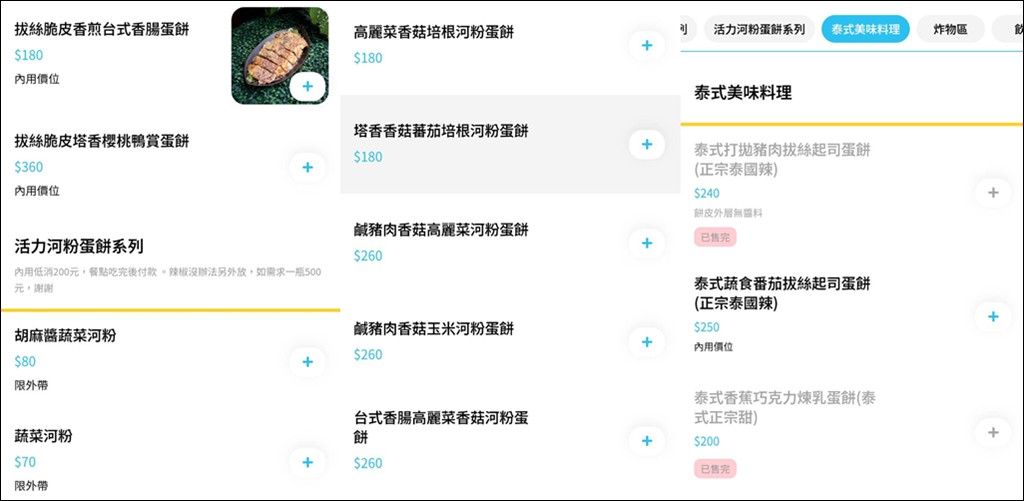Add 鹹豬肉香菇玉米河粉蛋餅 to cart
Viewport: 1024px width, 501px height.
[x=647, y=342]
